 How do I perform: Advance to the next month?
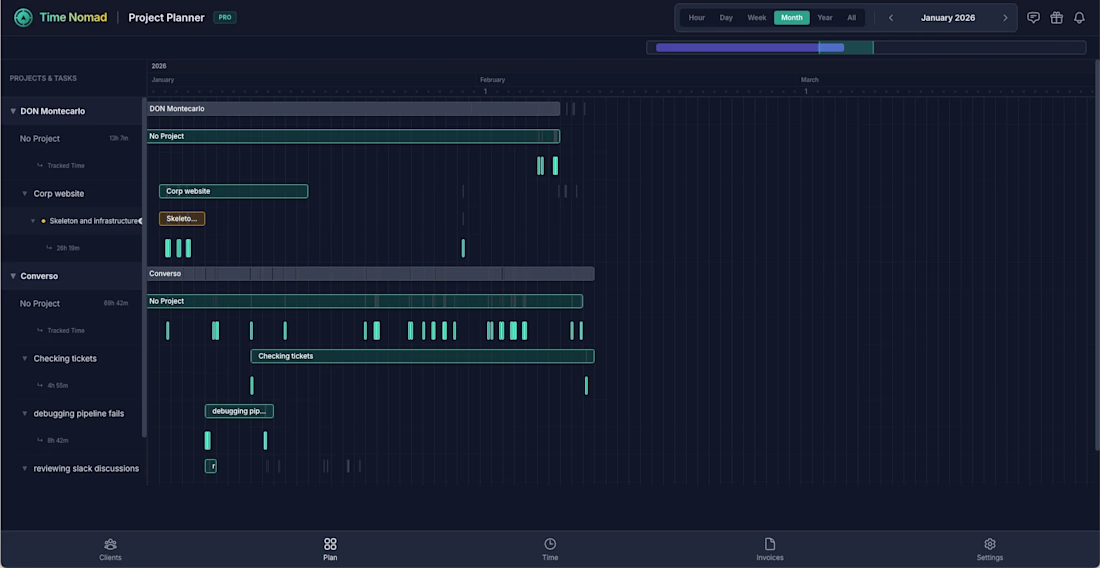click(1005, 18)
